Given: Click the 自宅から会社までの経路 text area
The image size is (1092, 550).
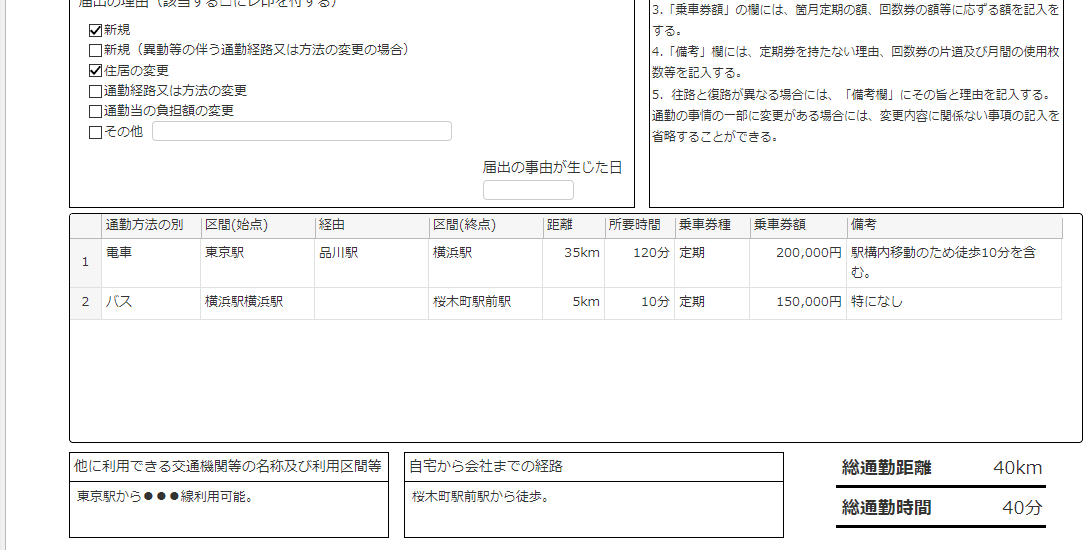Looking at the screenshot, I should coord(593,509).
